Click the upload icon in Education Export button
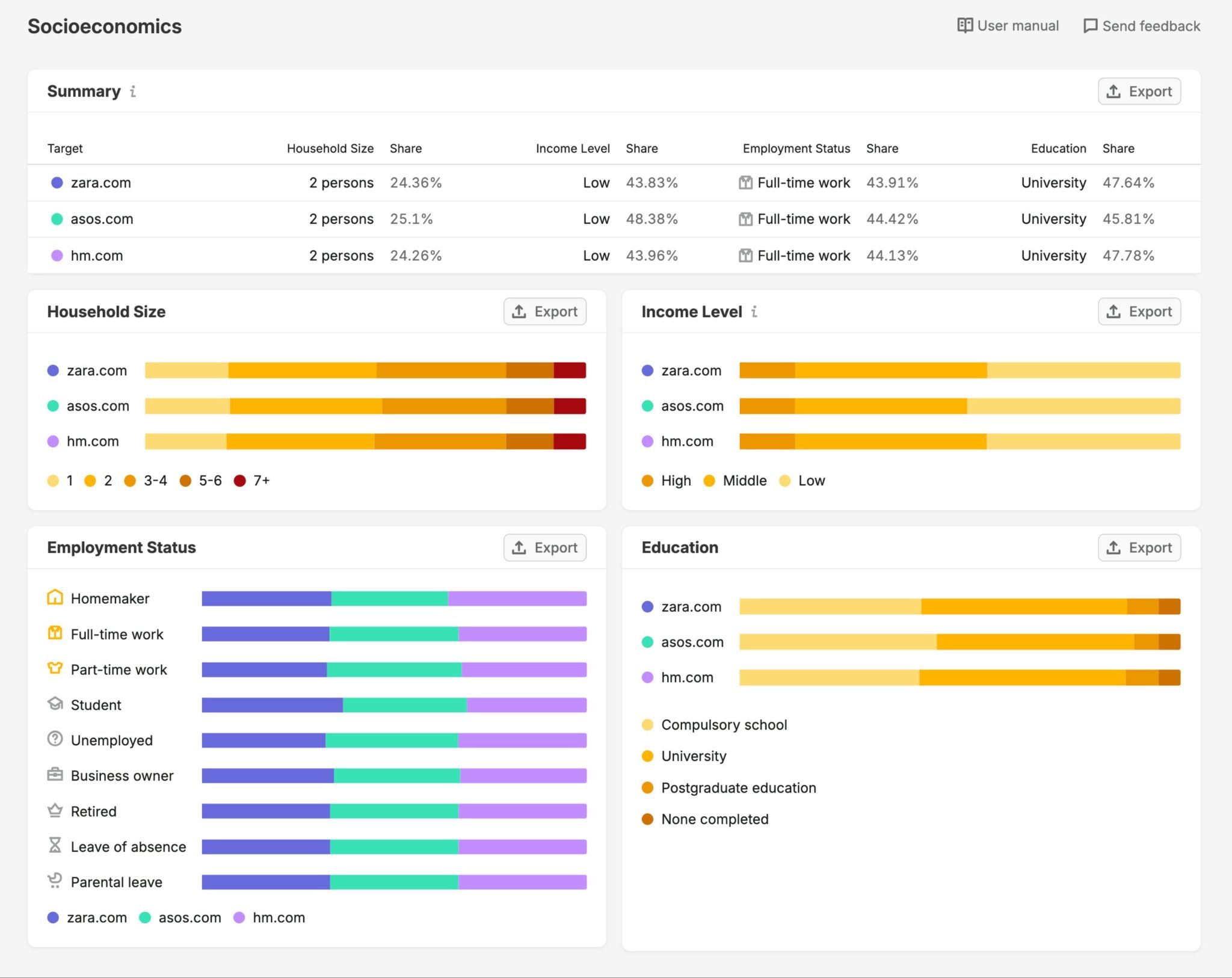 point(1113,547)
